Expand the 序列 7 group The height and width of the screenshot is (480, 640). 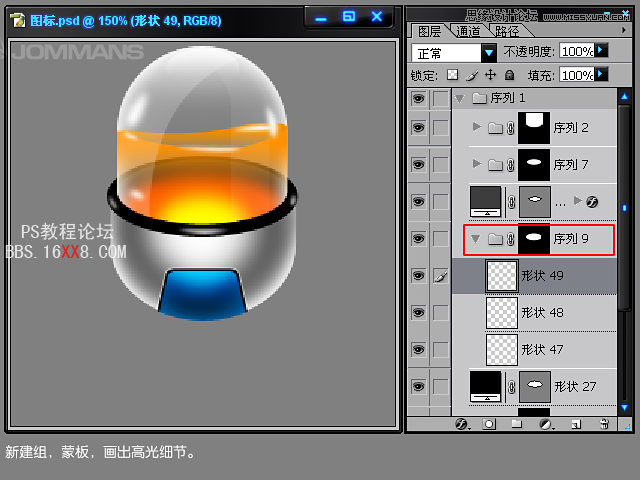(476, 164)
